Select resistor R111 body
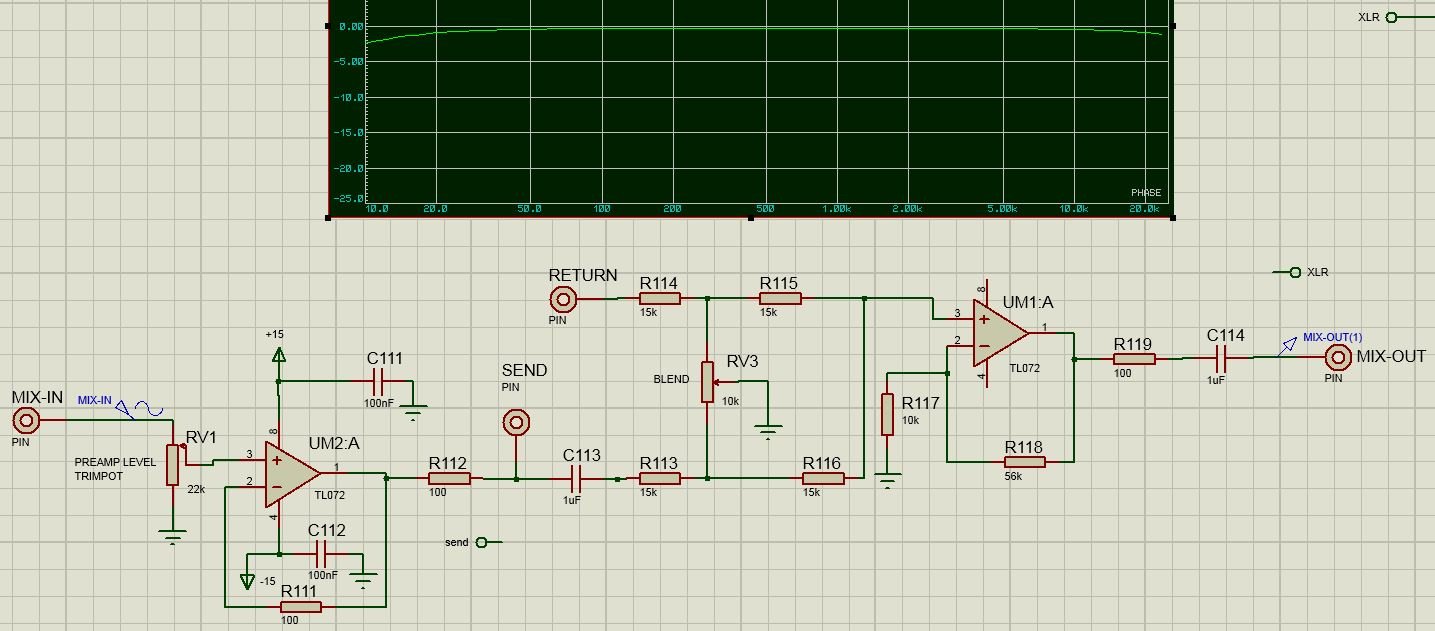Screen dimensions: 1435x631 pos(301,606)
